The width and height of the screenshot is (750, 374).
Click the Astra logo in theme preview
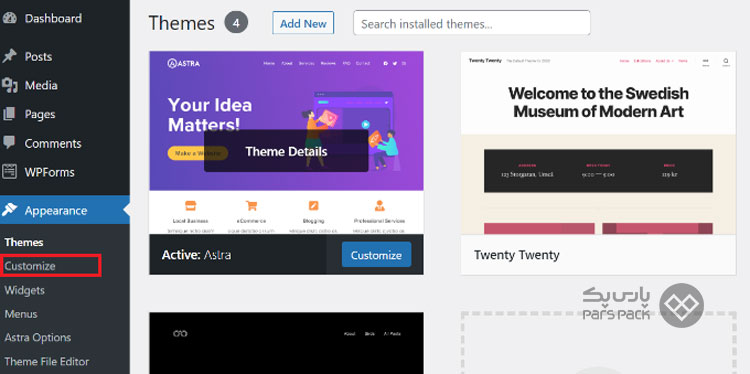tap(184, 63)
